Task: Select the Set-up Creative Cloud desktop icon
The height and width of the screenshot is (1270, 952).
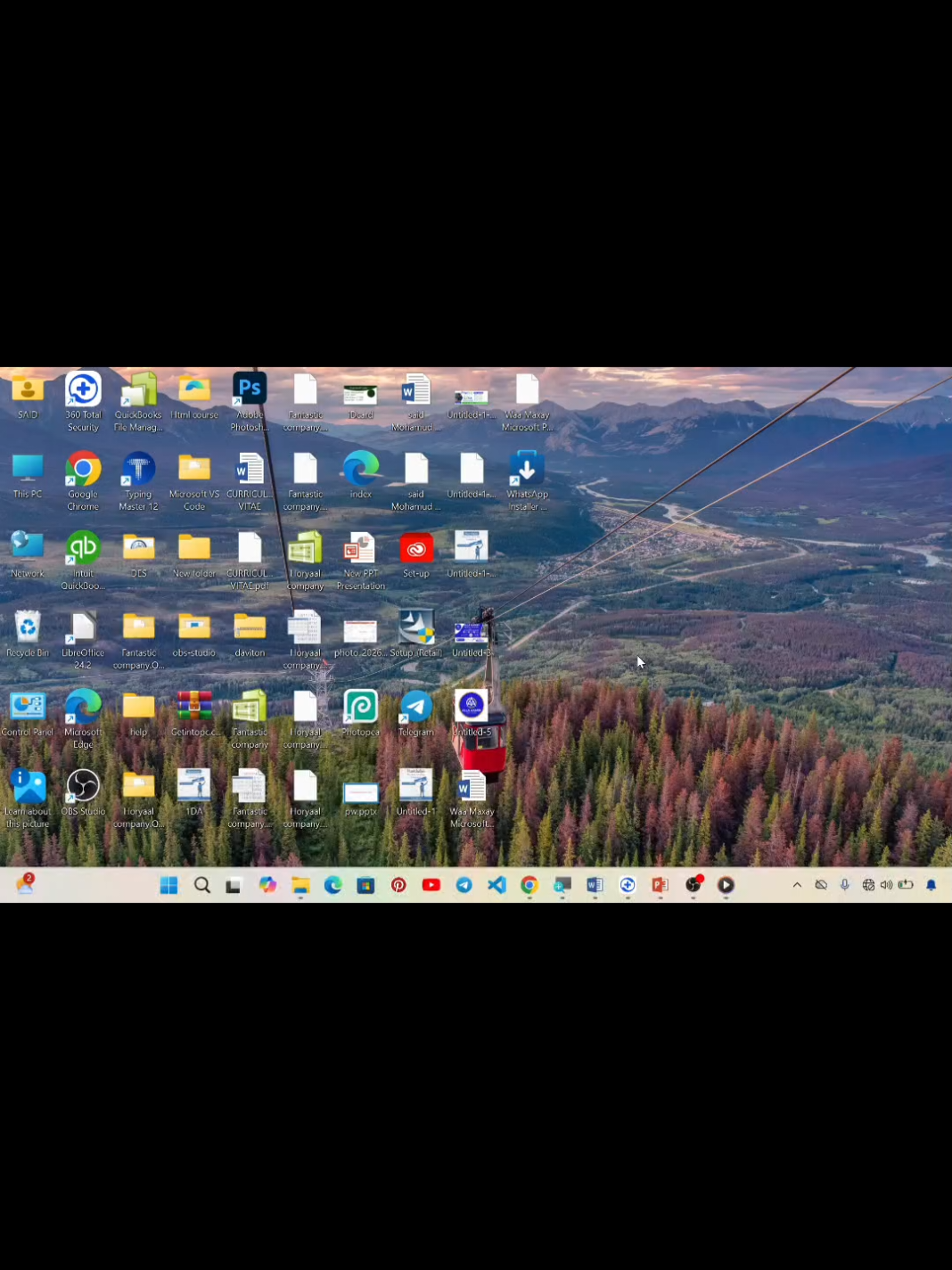Action: coord(416,554)
